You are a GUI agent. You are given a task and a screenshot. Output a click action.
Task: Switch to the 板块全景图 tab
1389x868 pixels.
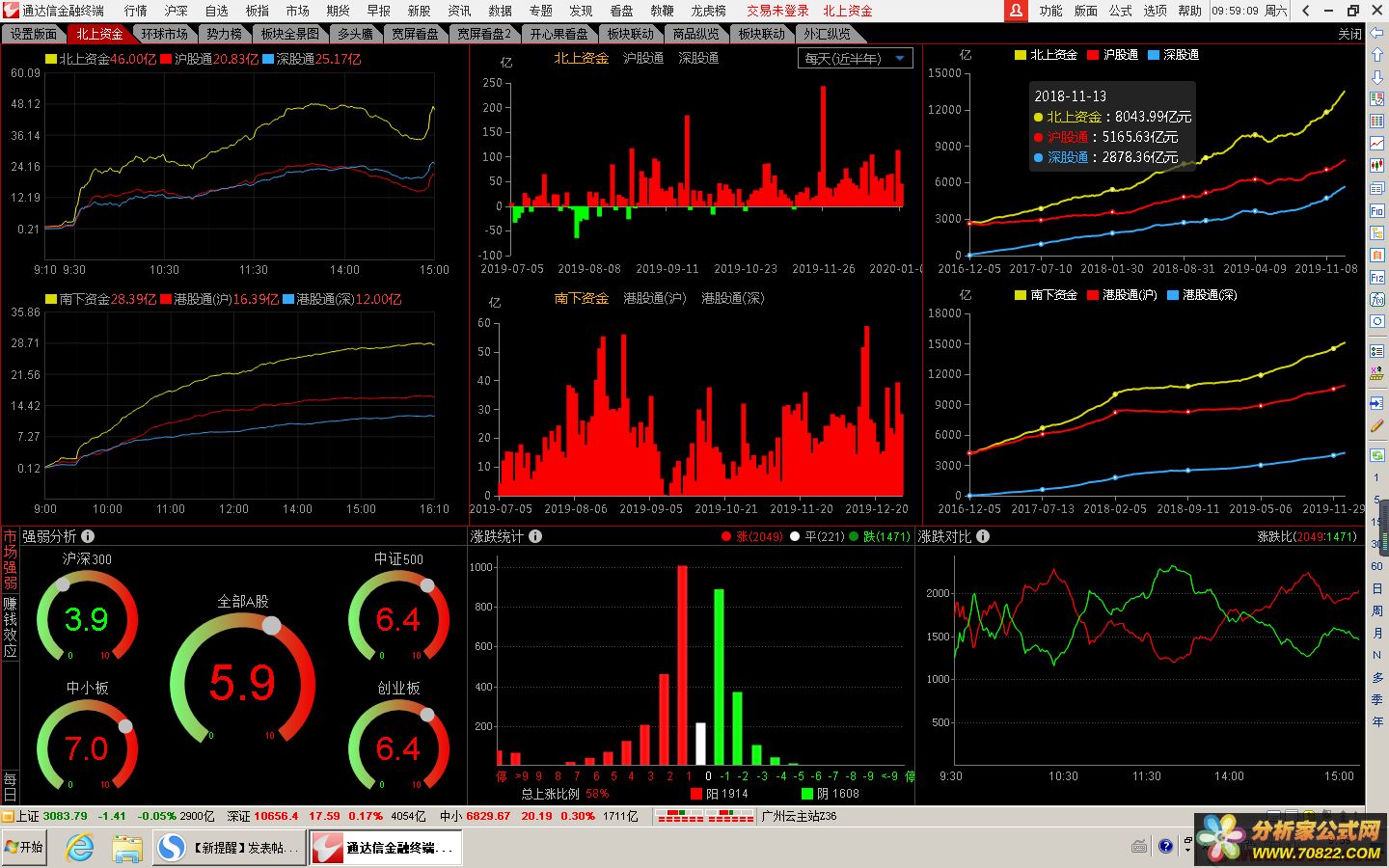[290, 34]
